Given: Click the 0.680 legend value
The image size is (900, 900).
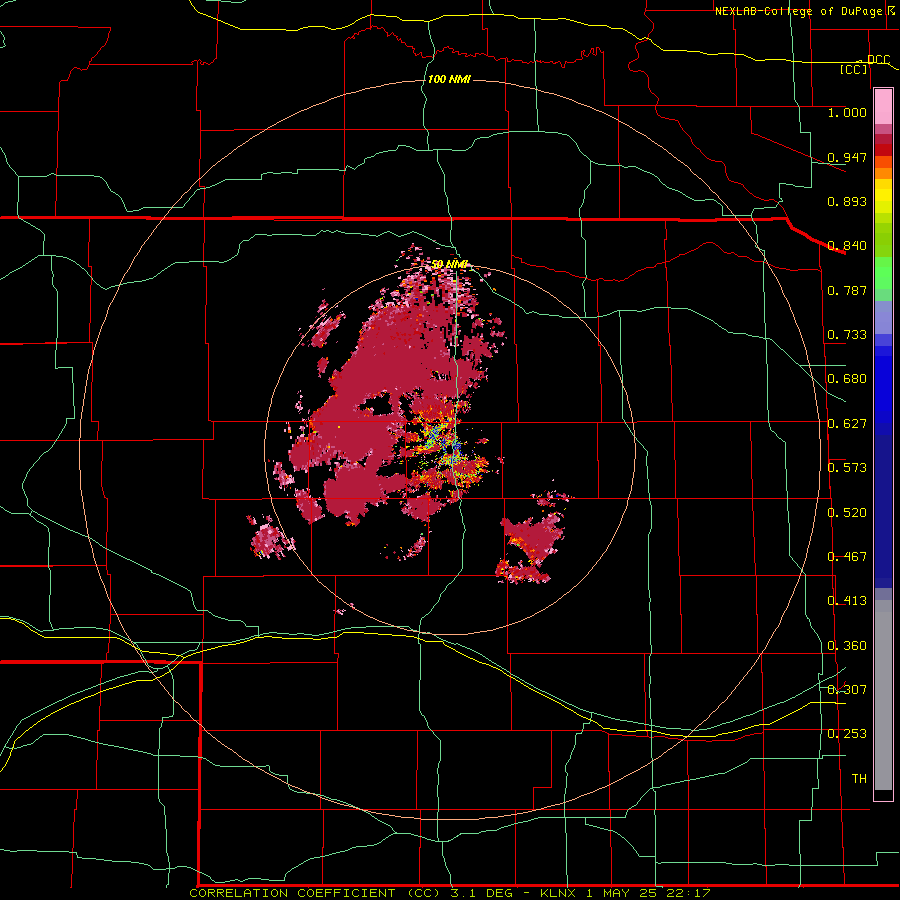Looking at the screenshot, I should [x=847, y=379].
